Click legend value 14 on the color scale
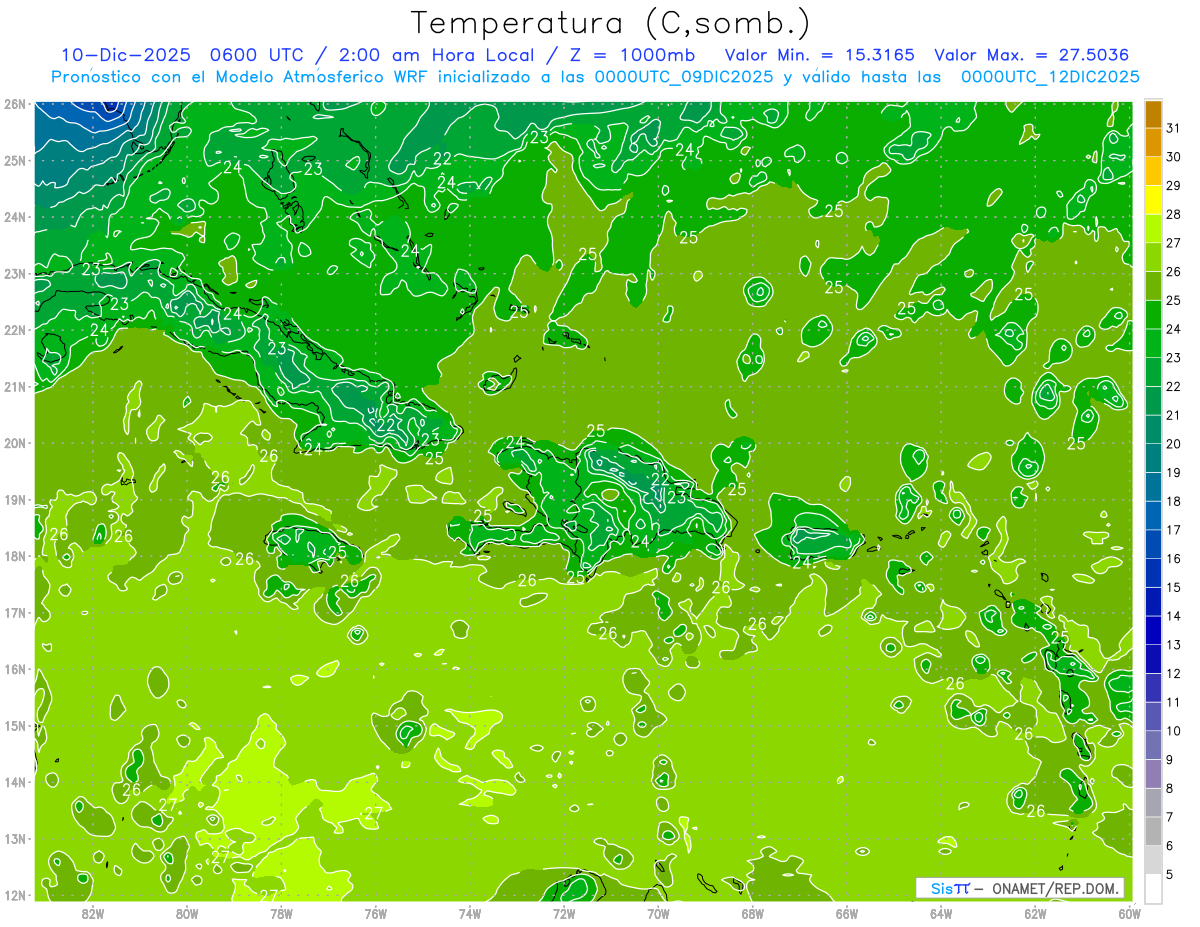This screenshot has width=1200, height=927. click(1174, 616)
